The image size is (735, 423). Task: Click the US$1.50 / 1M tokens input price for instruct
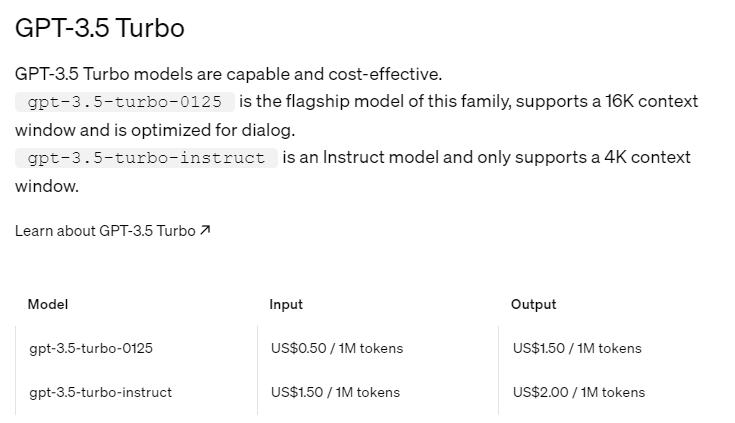coord(335,392)
